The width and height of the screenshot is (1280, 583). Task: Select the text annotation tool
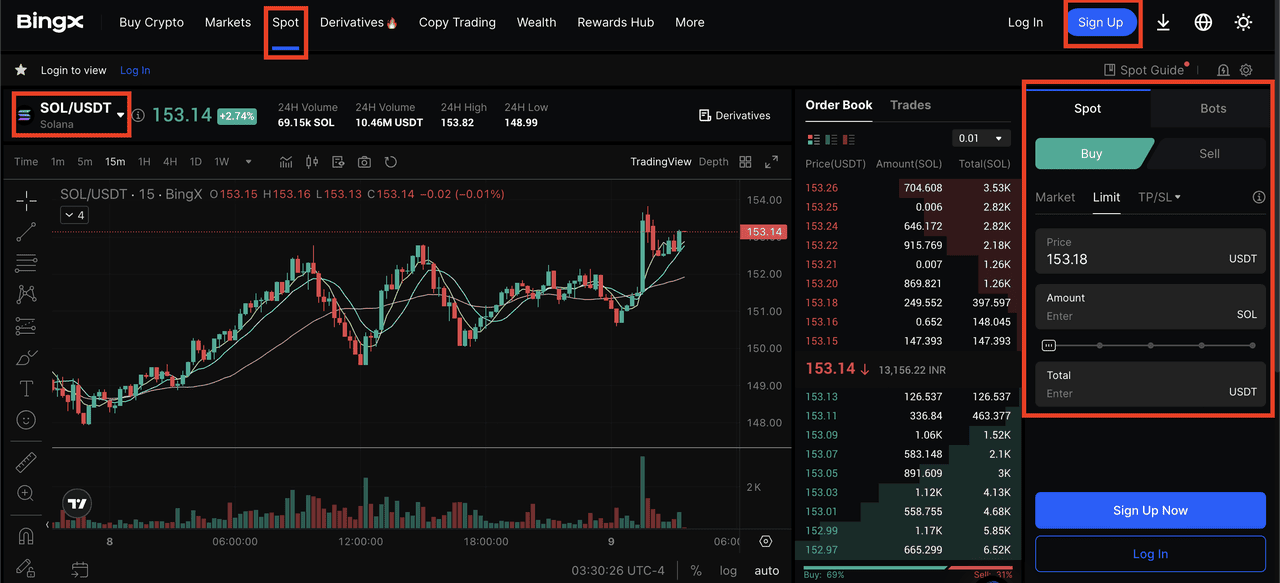tap(26, 388)
